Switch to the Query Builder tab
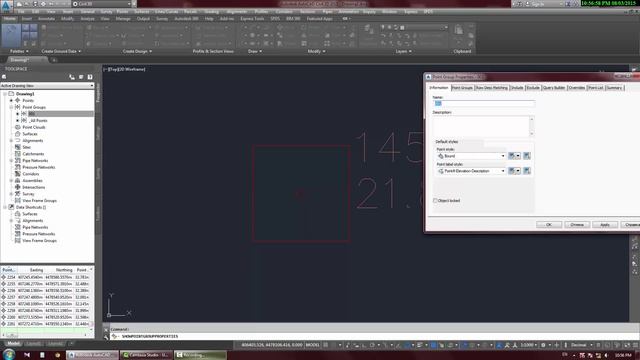Image resolution: width=640 pixels, height=360 pixels. 554,88
